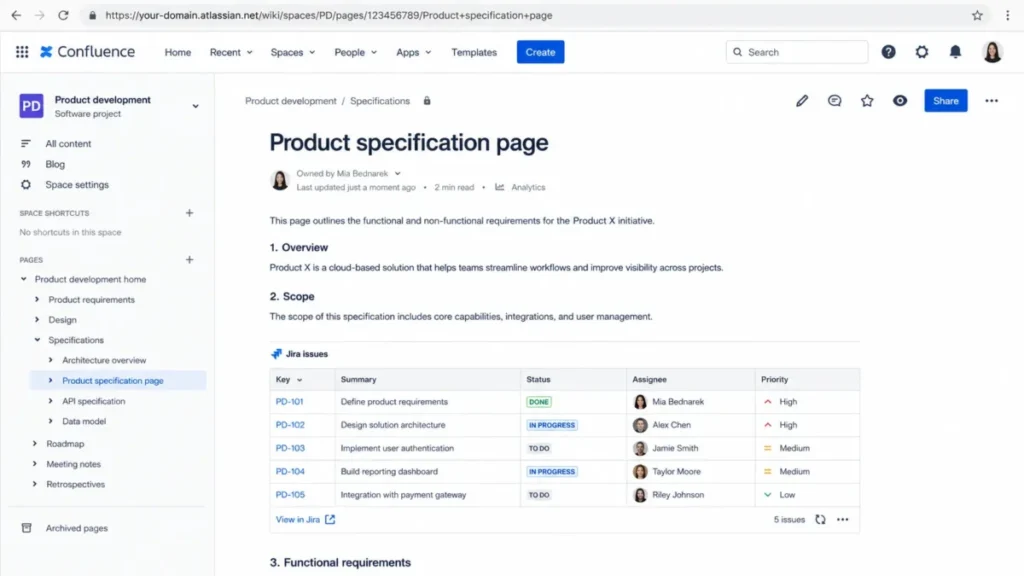
Task: Open the Help question mark icon
Action: tap(888, 52)
